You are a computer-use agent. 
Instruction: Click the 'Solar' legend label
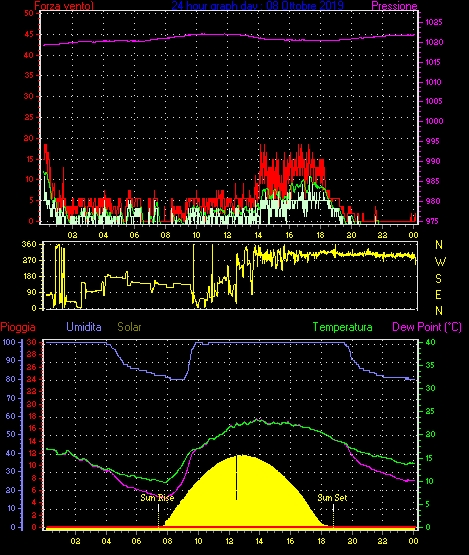(x=129, y=327)
